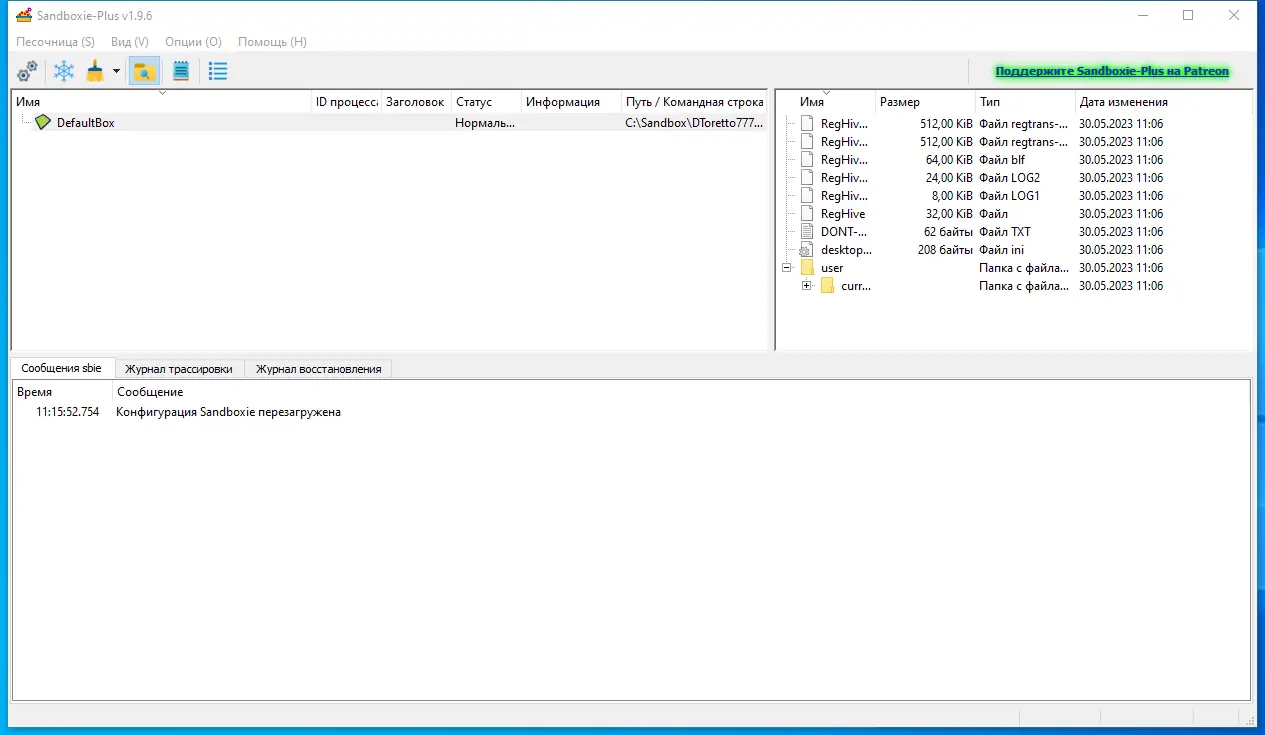Click the Sandboxie-Plus title bar app icon

click(x=23, y=16)
